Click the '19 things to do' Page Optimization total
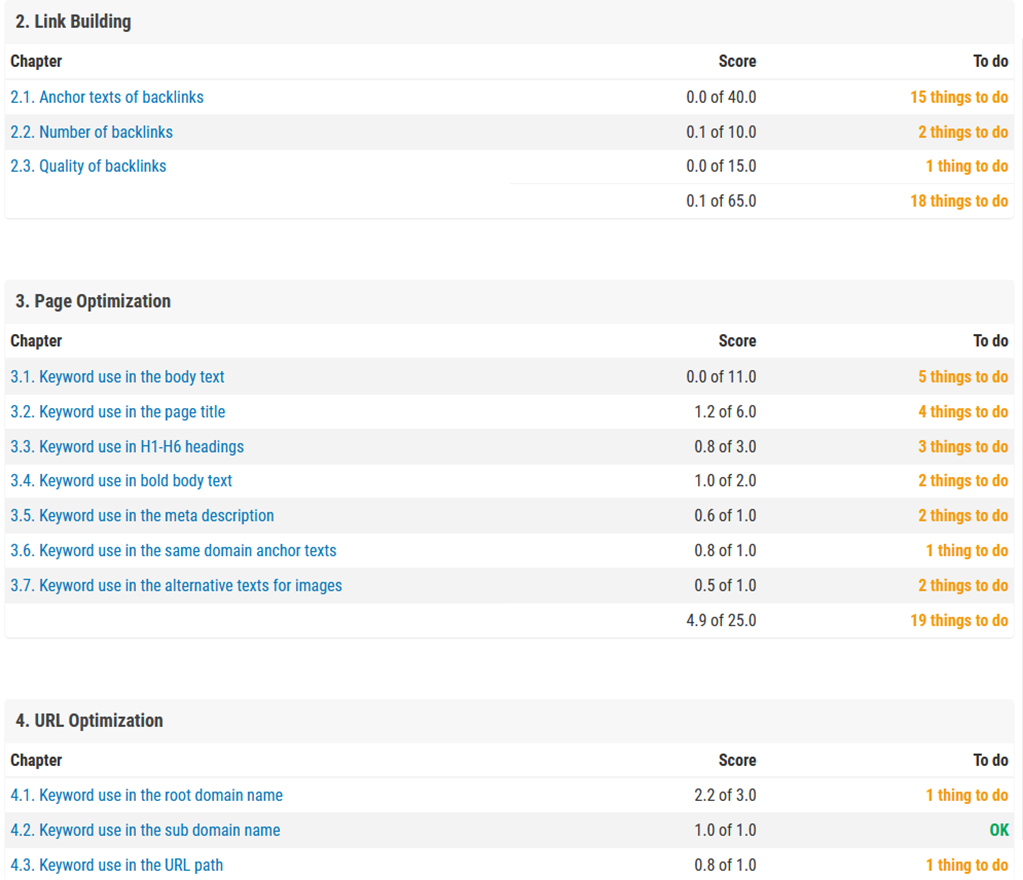 tap(959, 620)
